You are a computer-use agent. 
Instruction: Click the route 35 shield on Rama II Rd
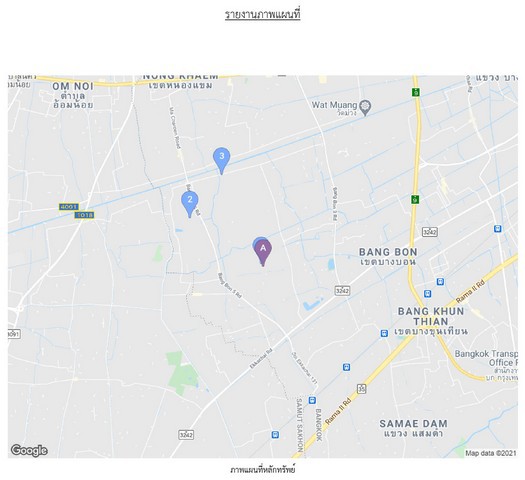pos(362,389)
